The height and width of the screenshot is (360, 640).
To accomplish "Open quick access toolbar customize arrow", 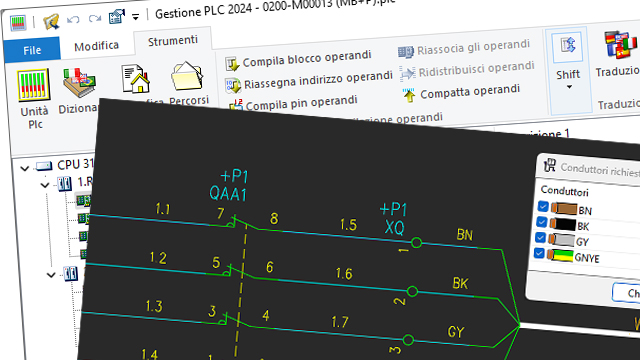I will click(x=135, y=17).
